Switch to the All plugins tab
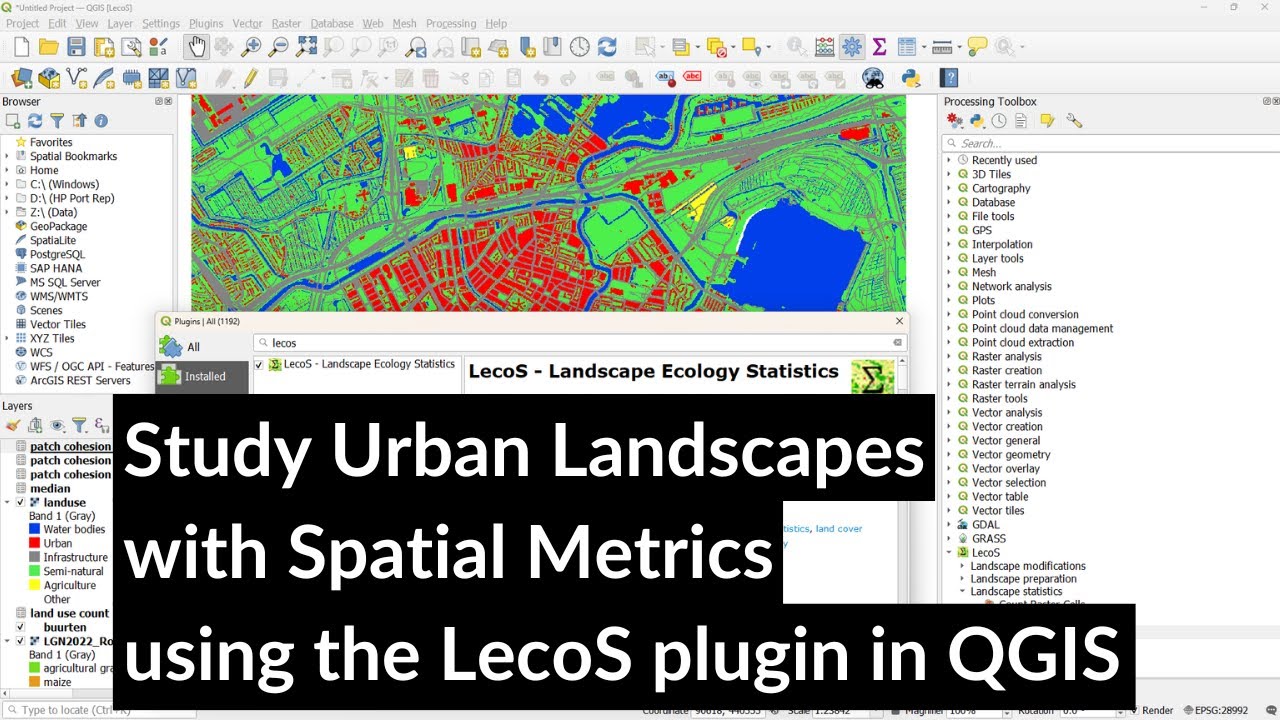This screenshot has height=720, width=1280. [x=202, y=347]
